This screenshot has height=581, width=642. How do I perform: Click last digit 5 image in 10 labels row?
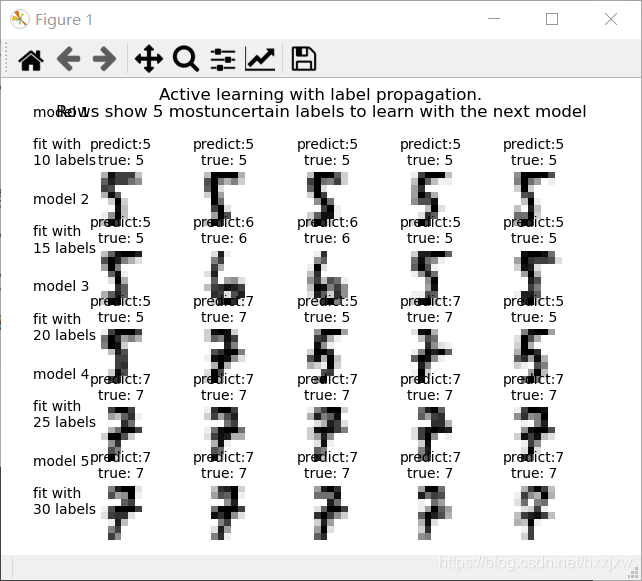[x=534, y=199]
